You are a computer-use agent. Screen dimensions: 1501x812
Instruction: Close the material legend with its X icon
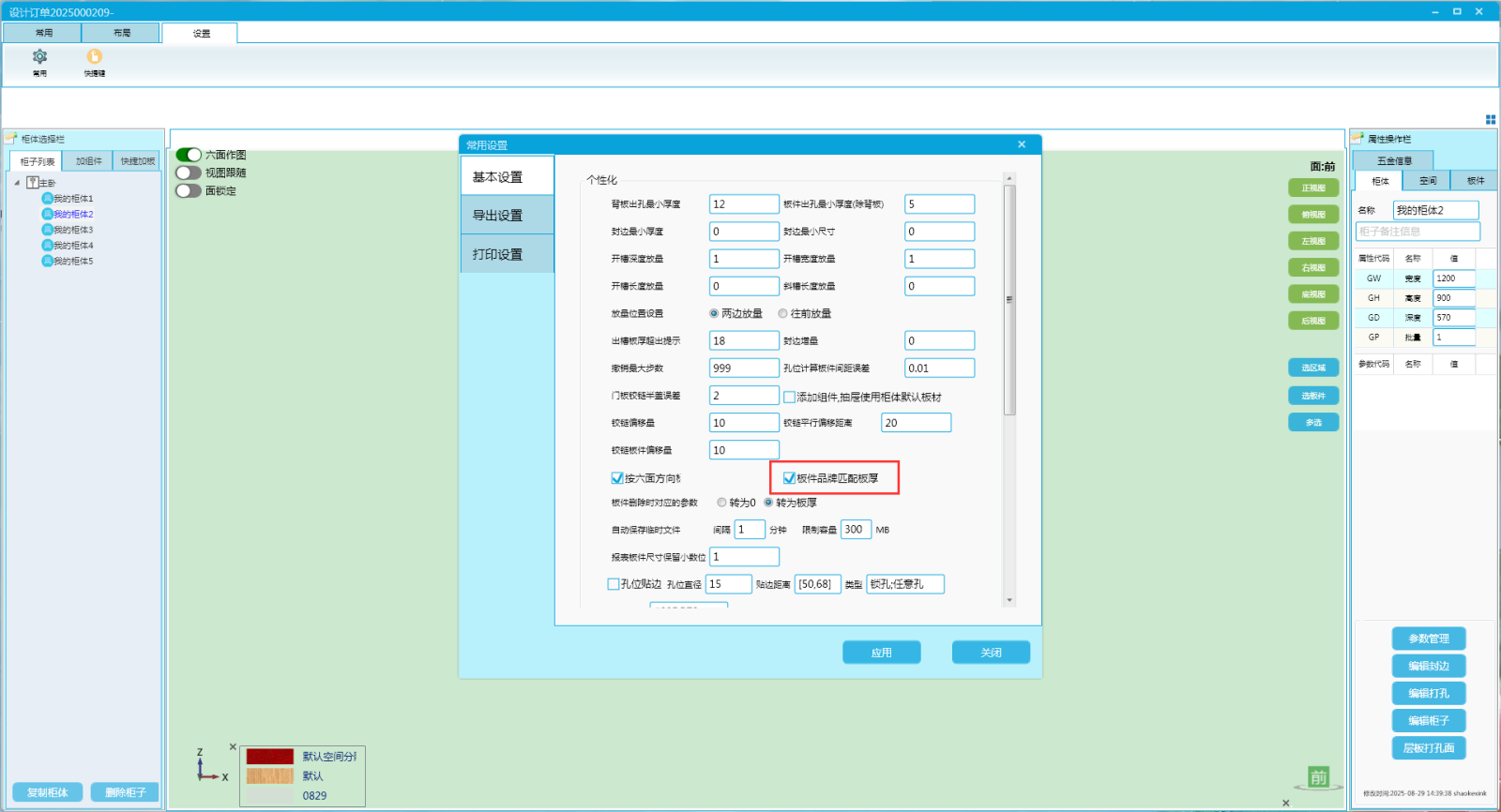tap(233, 747)
